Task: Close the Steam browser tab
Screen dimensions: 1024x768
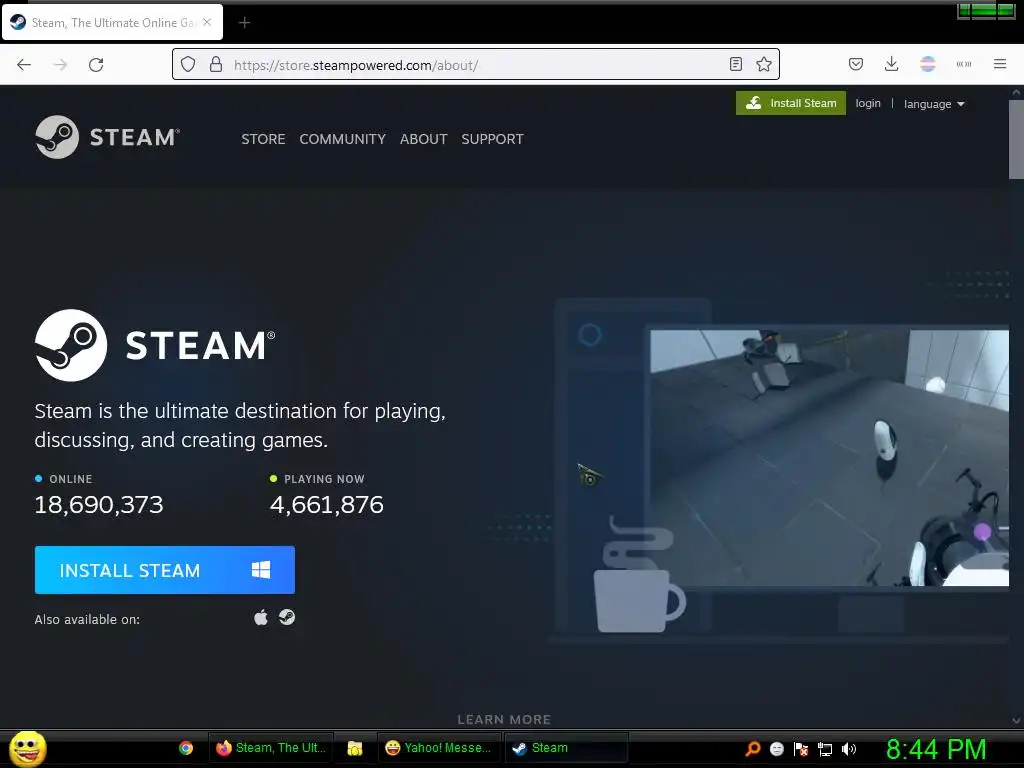Action: tap(207, 22)
